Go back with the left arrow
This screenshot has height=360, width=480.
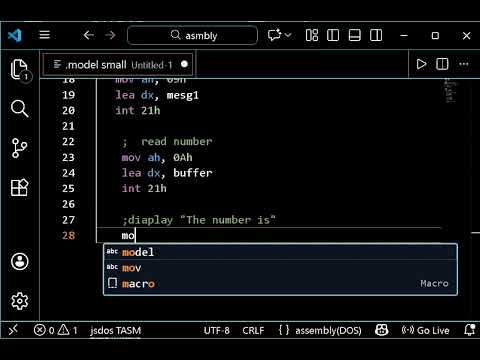coord(89,35)
